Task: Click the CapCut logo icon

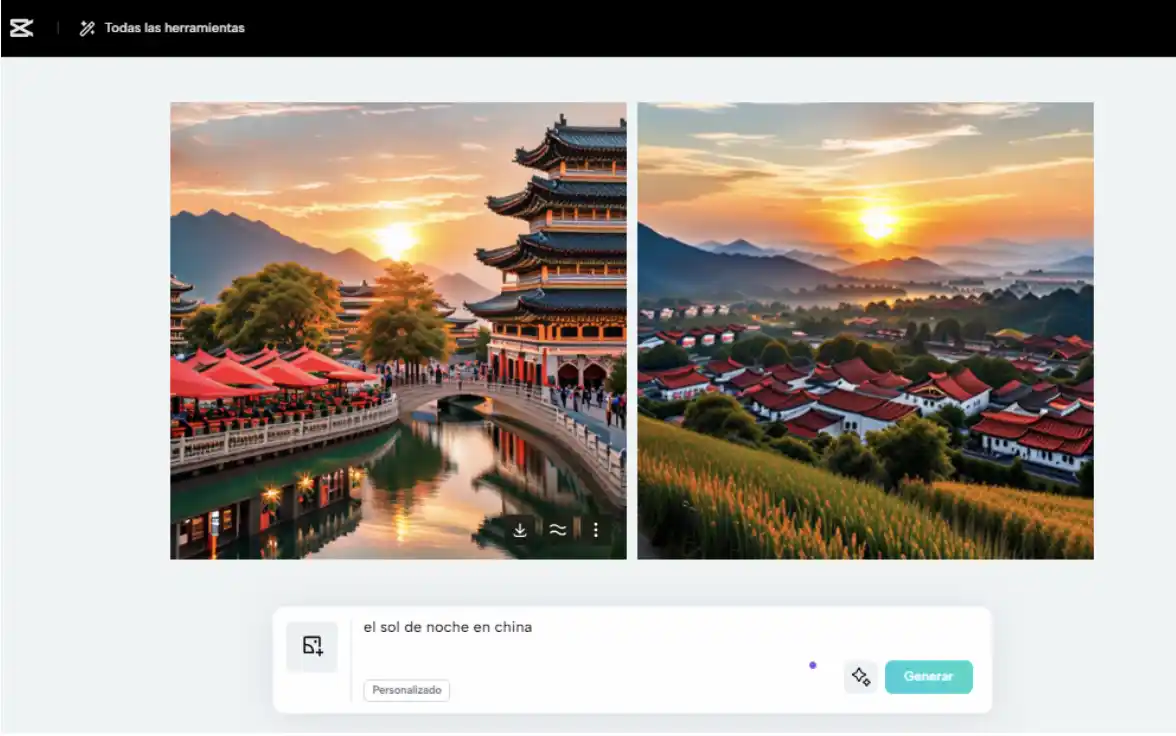Action: click(21, 28)
